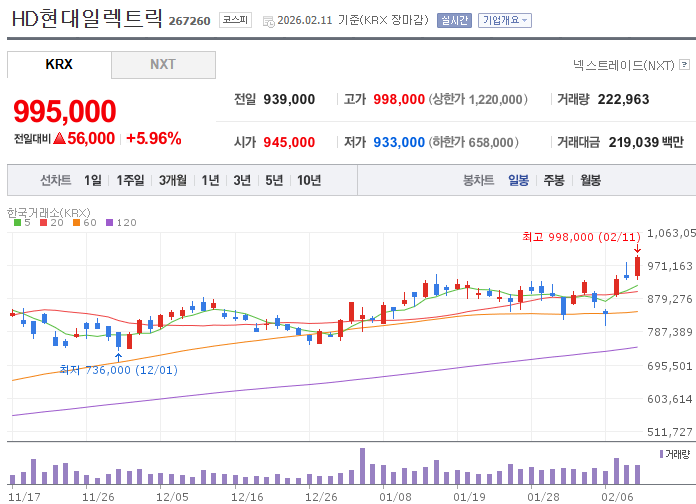Open the 넥스트레이드(NXT) help icon

(x=685, y=65)
